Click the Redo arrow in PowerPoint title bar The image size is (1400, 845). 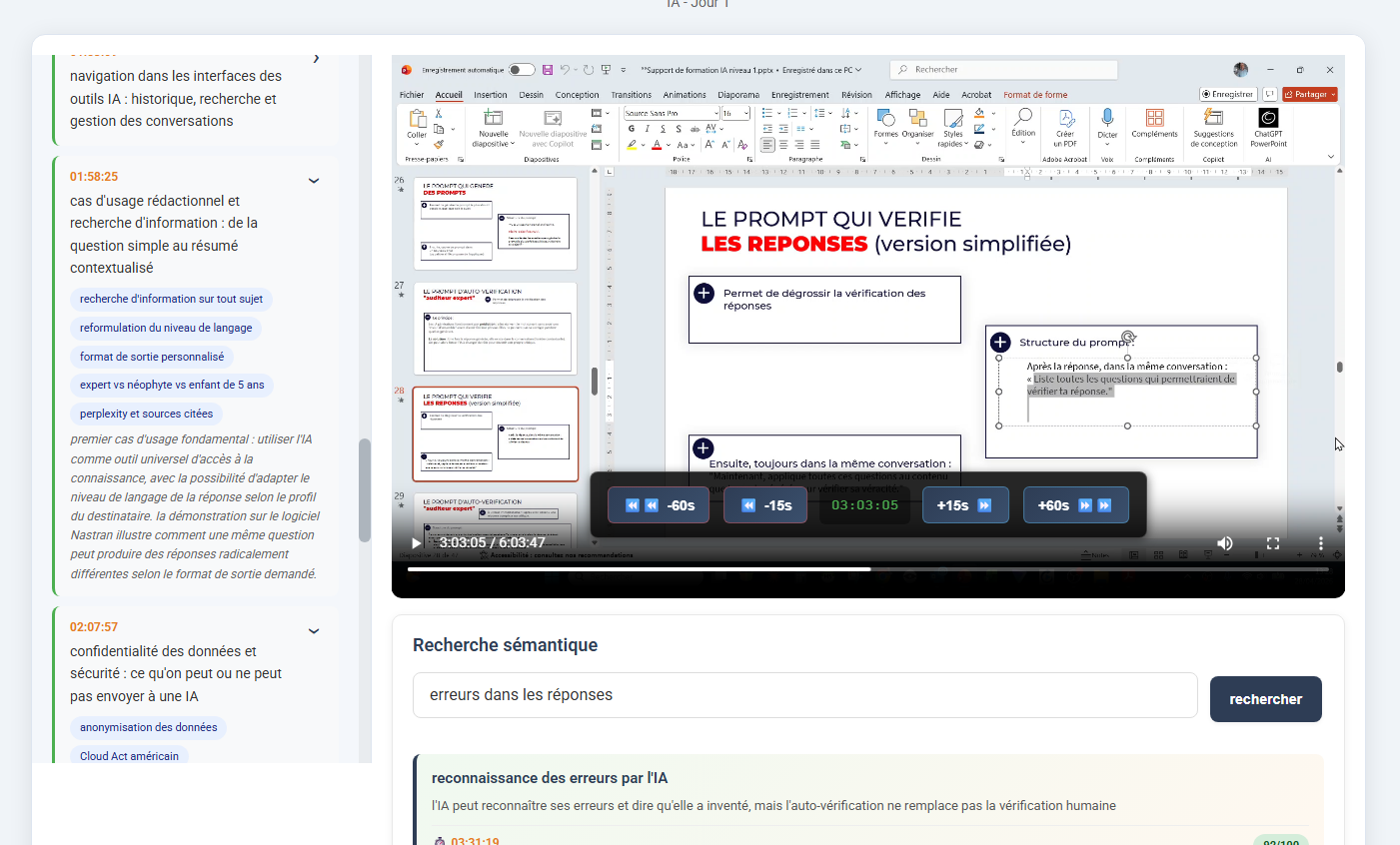(589, 70)
